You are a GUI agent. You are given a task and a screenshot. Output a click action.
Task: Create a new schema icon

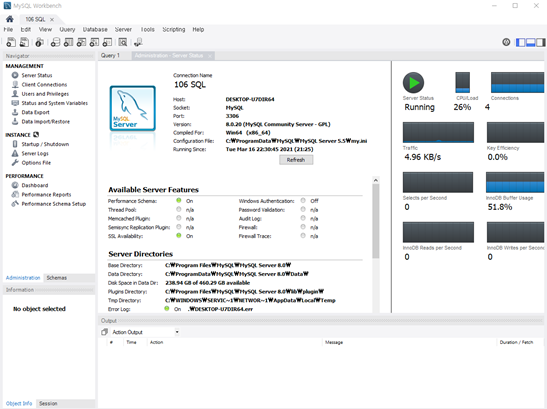coord(55,42)
